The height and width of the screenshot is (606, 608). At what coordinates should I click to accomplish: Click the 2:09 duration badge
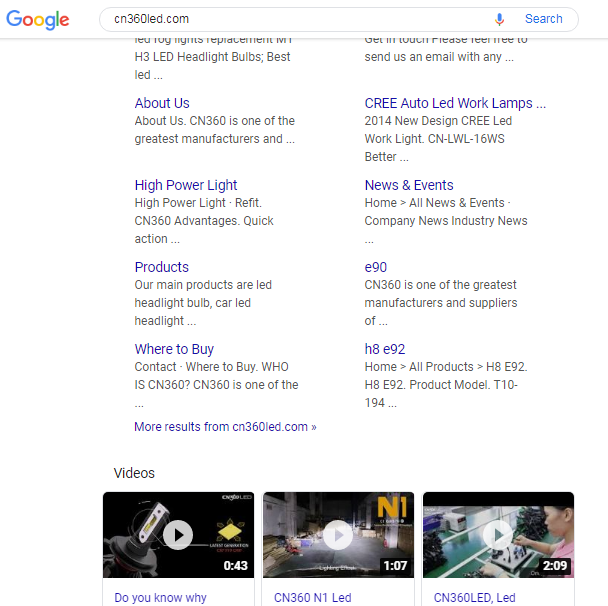[x=555, y=565]
